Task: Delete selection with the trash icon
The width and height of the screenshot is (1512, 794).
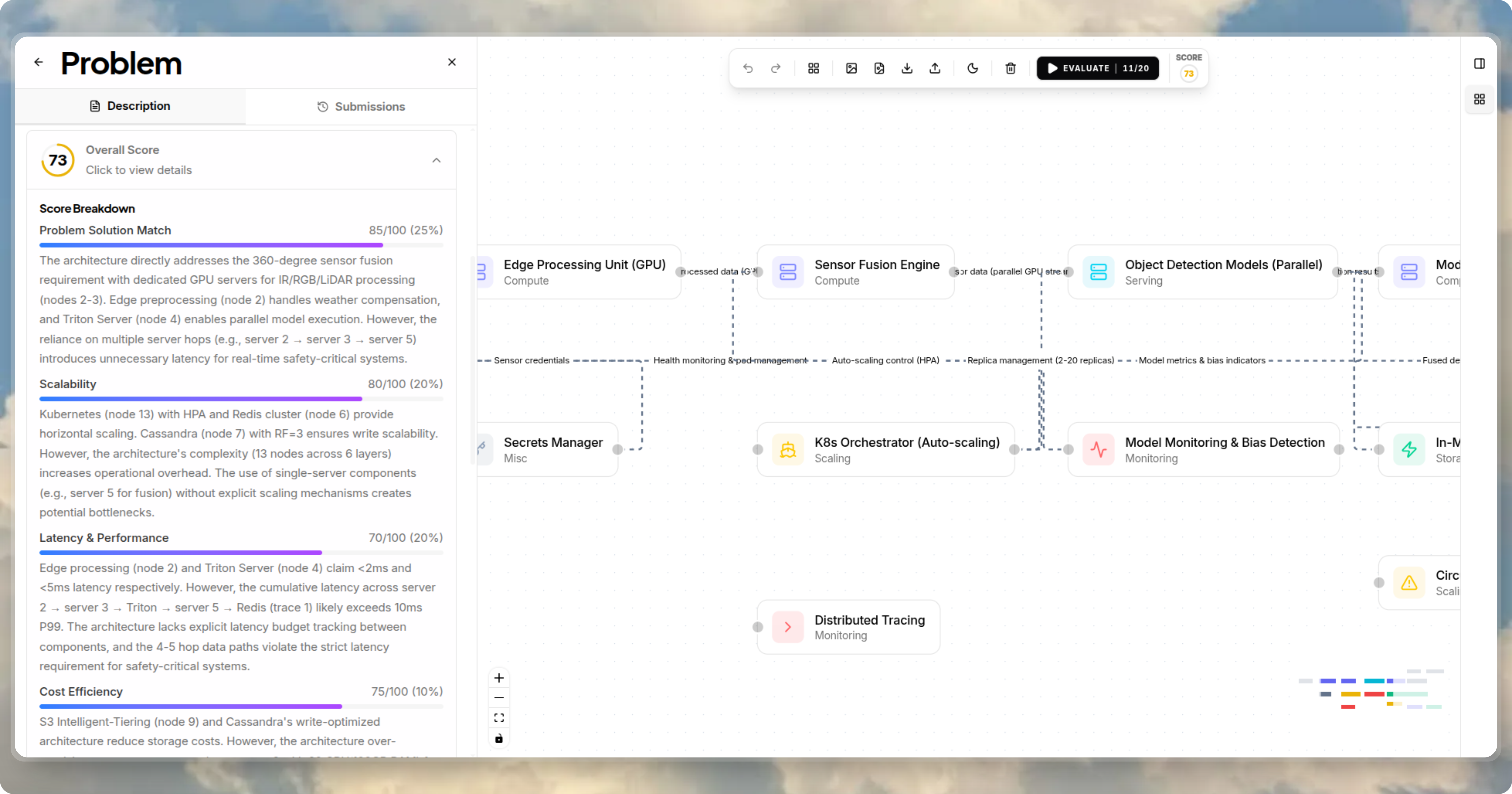Action: (x=1010, y=68)
